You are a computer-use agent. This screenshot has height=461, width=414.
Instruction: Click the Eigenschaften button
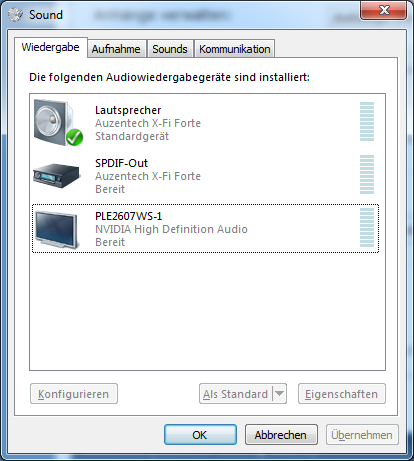coord(342,394)
